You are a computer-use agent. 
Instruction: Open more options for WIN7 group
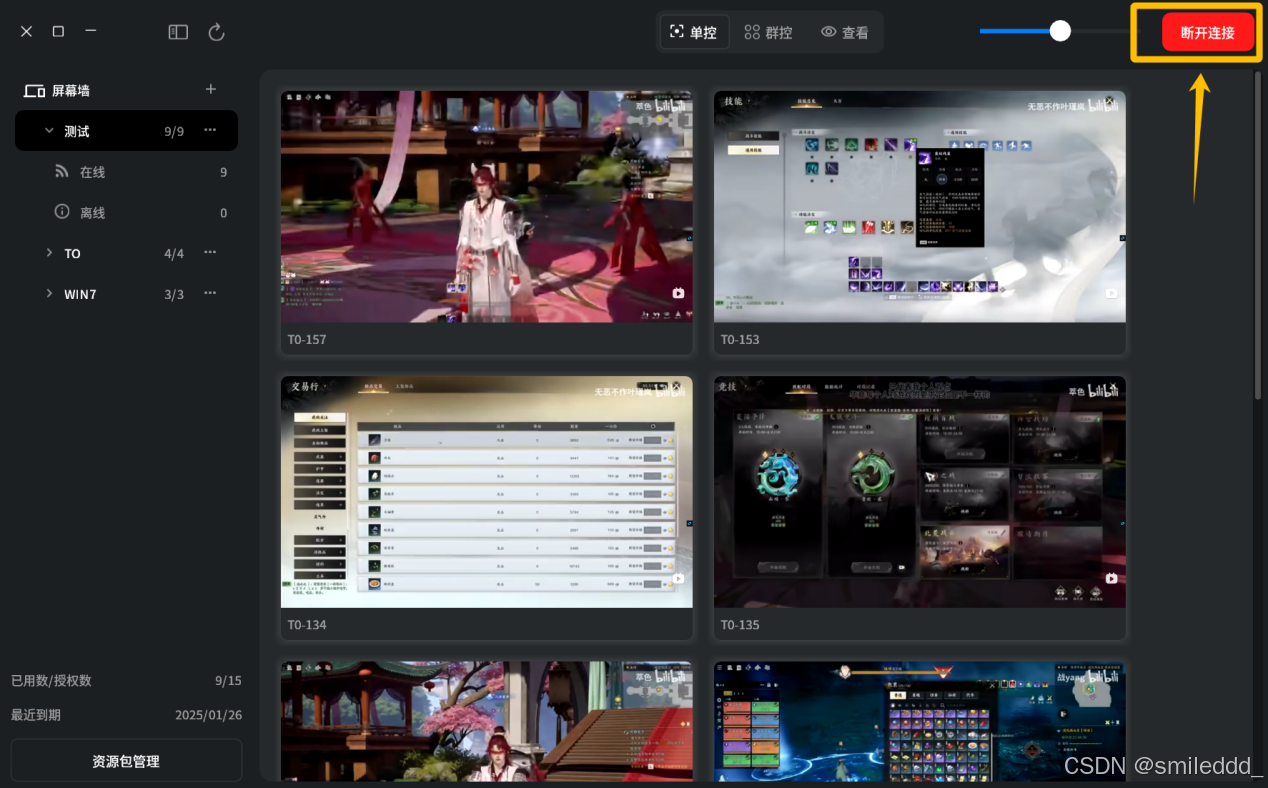pyautogui.click(x=210, y=293)
